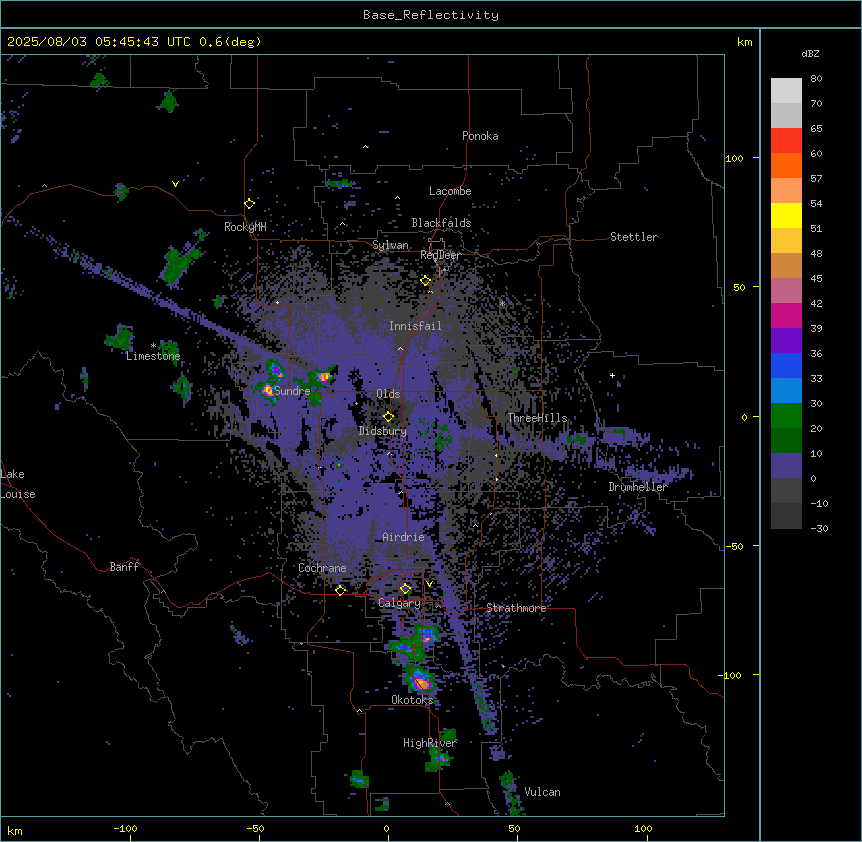The image size is (862, 842).
Task: Pick the bright blue 33-36 dBZ swatch
Action: [786, 366]
